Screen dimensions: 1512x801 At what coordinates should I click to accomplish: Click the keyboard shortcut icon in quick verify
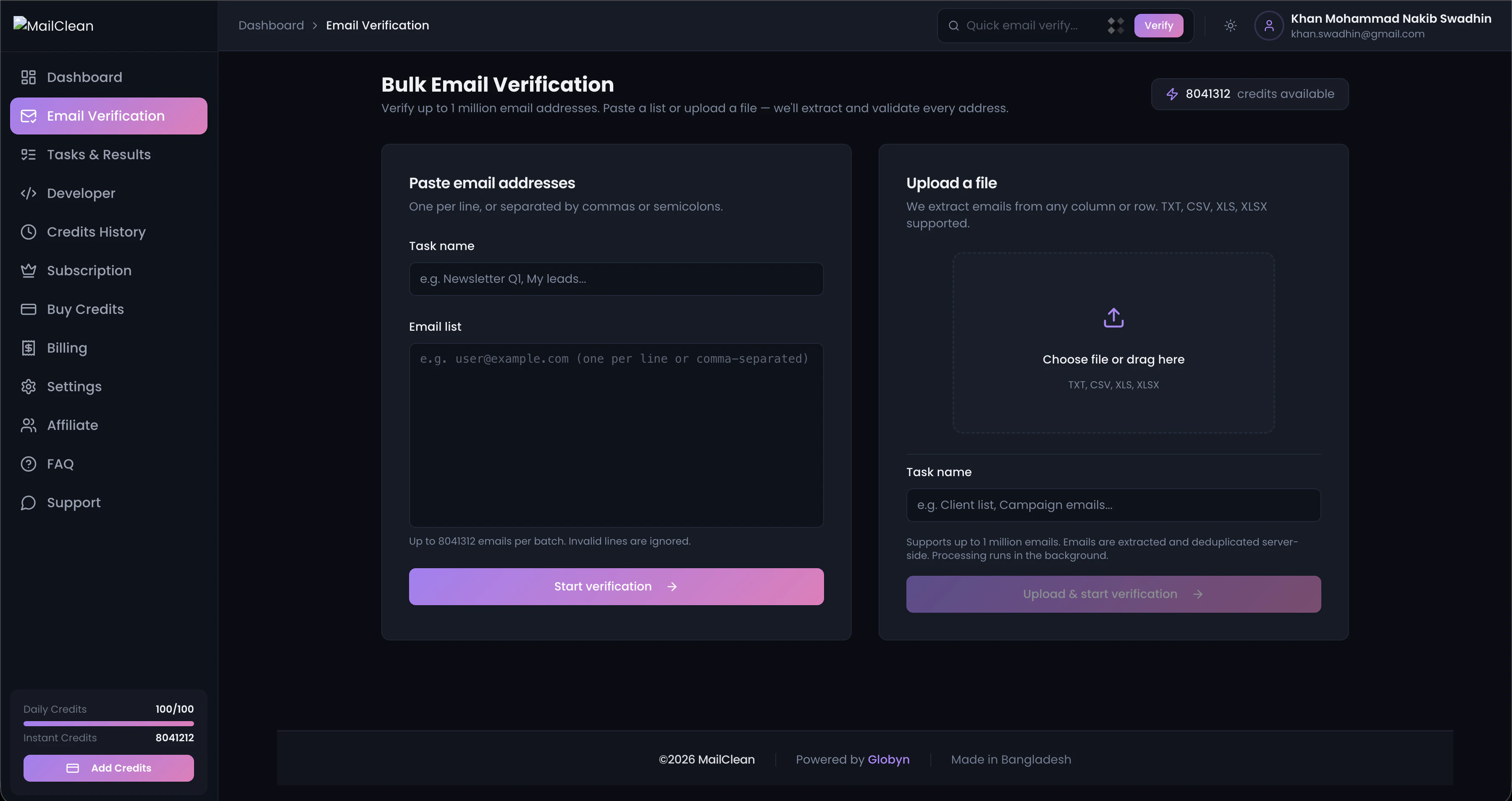pos(1115,26)
